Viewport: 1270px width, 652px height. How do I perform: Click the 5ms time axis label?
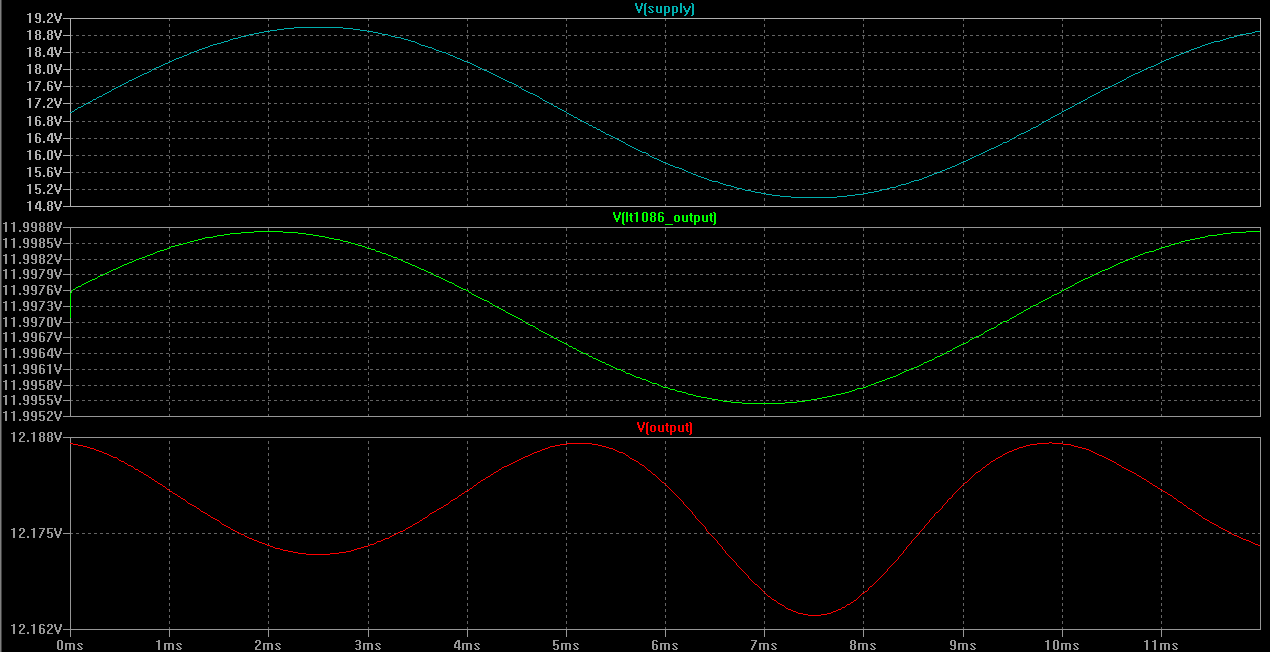[566, 645]
